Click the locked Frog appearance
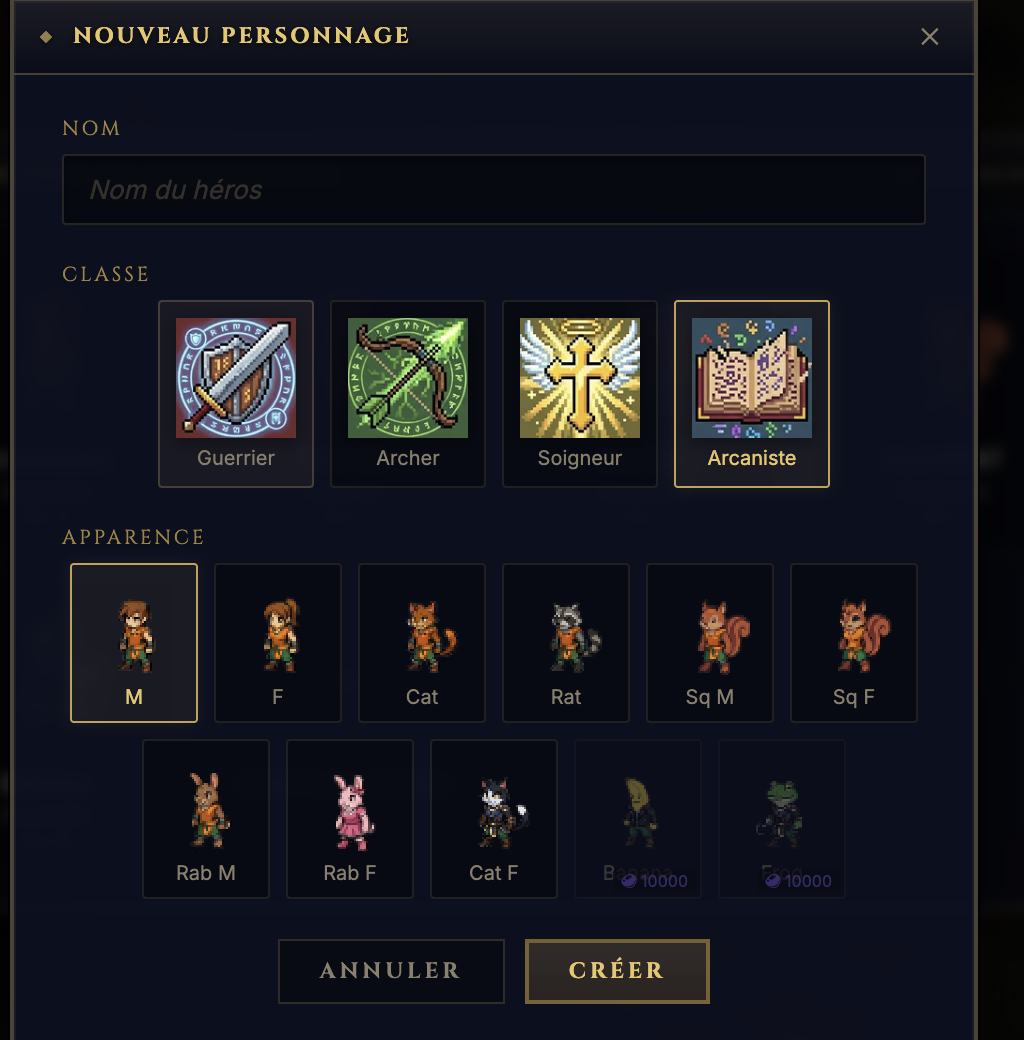 click(782, 812)
